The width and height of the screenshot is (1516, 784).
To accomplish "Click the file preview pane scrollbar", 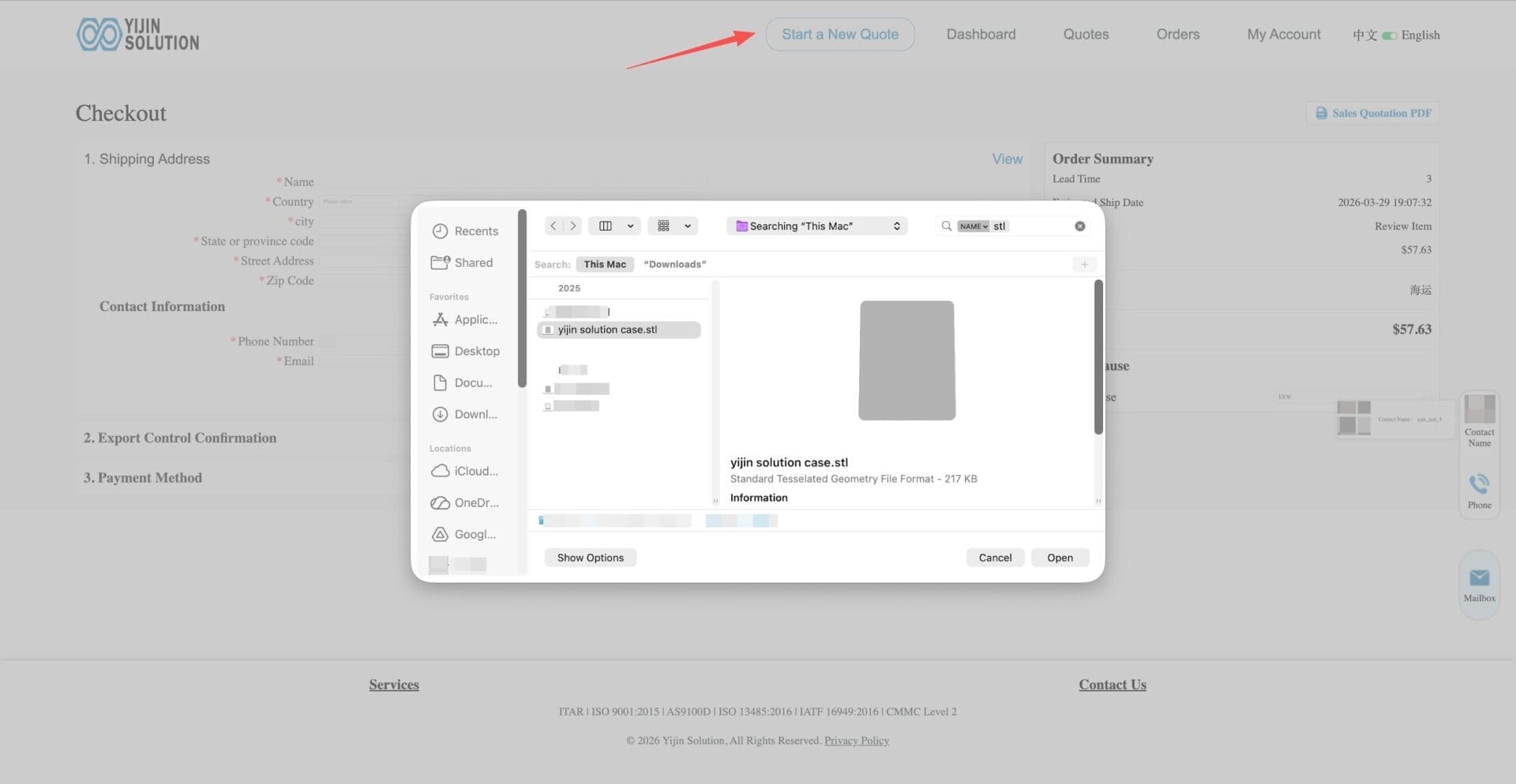I will pyautogui.click(x=1098, y=357).
